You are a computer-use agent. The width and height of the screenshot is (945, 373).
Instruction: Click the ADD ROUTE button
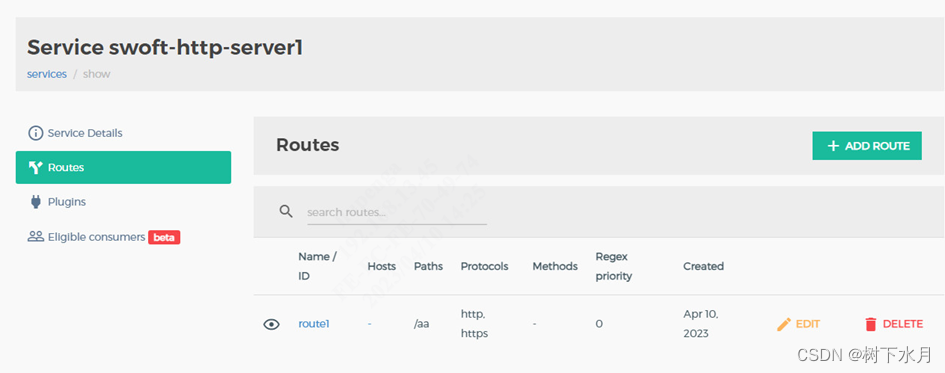[x=867, y=146]
